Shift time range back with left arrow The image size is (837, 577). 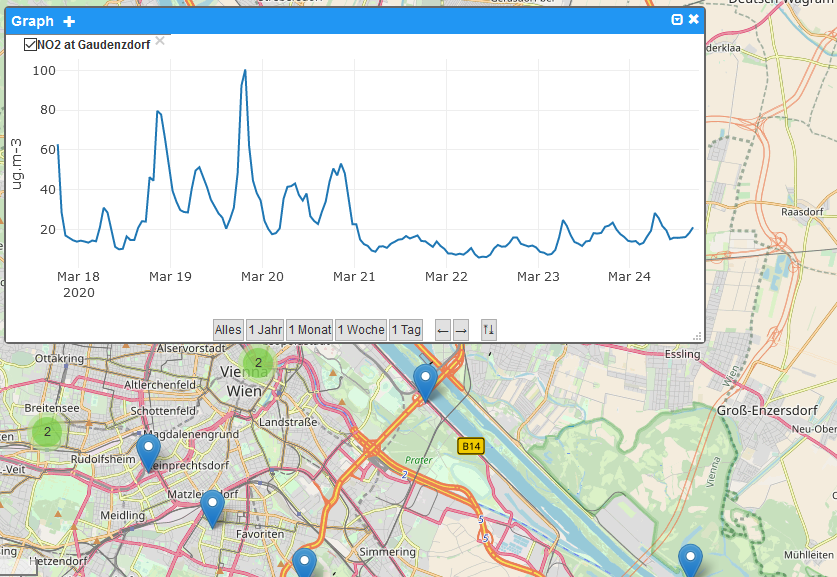pos(443,330)
